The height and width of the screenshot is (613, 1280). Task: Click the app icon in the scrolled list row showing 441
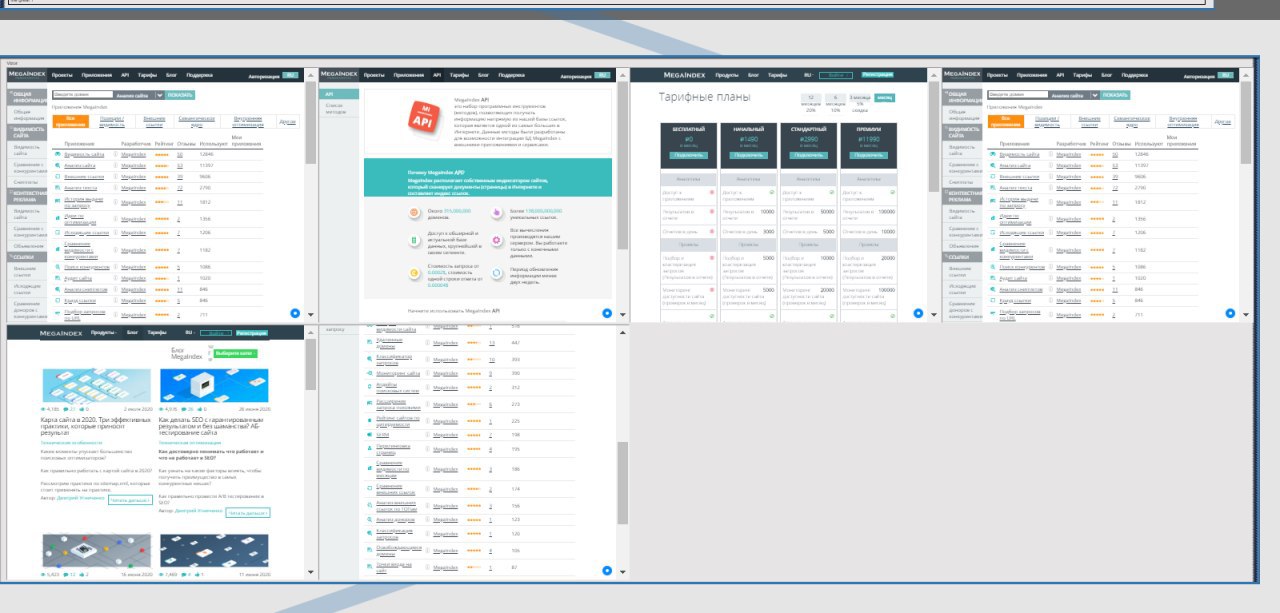click(x=370, y=342)
